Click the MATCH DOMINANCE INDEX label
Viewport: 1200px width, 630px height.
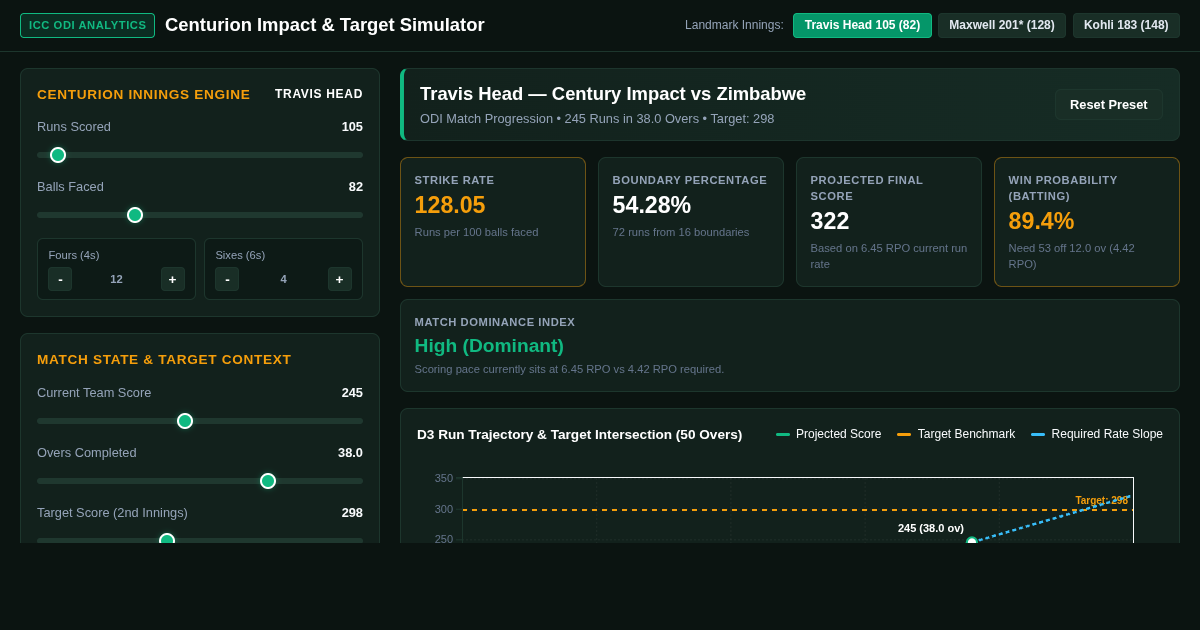495,322
